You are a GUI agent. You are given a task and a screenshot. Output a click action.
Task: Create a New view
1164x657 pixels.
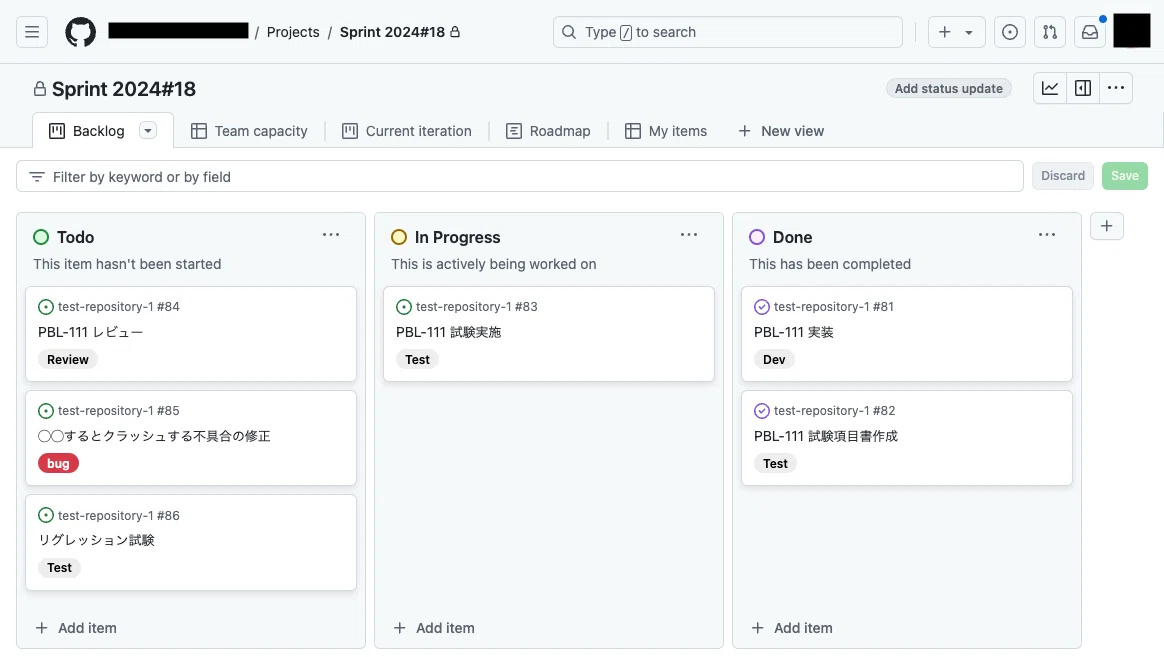[781, 131]
